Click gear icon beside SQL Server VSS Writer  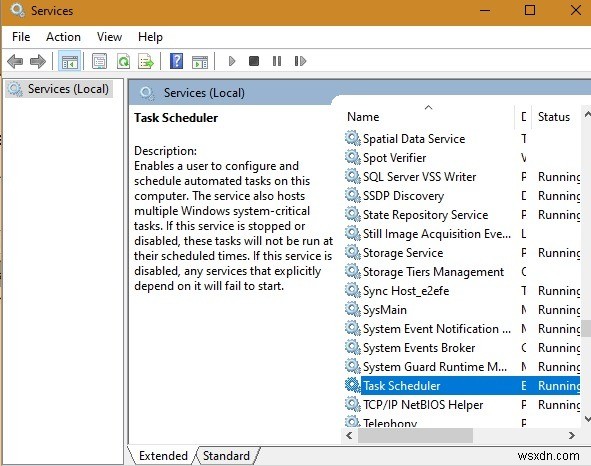click(353, 176)
